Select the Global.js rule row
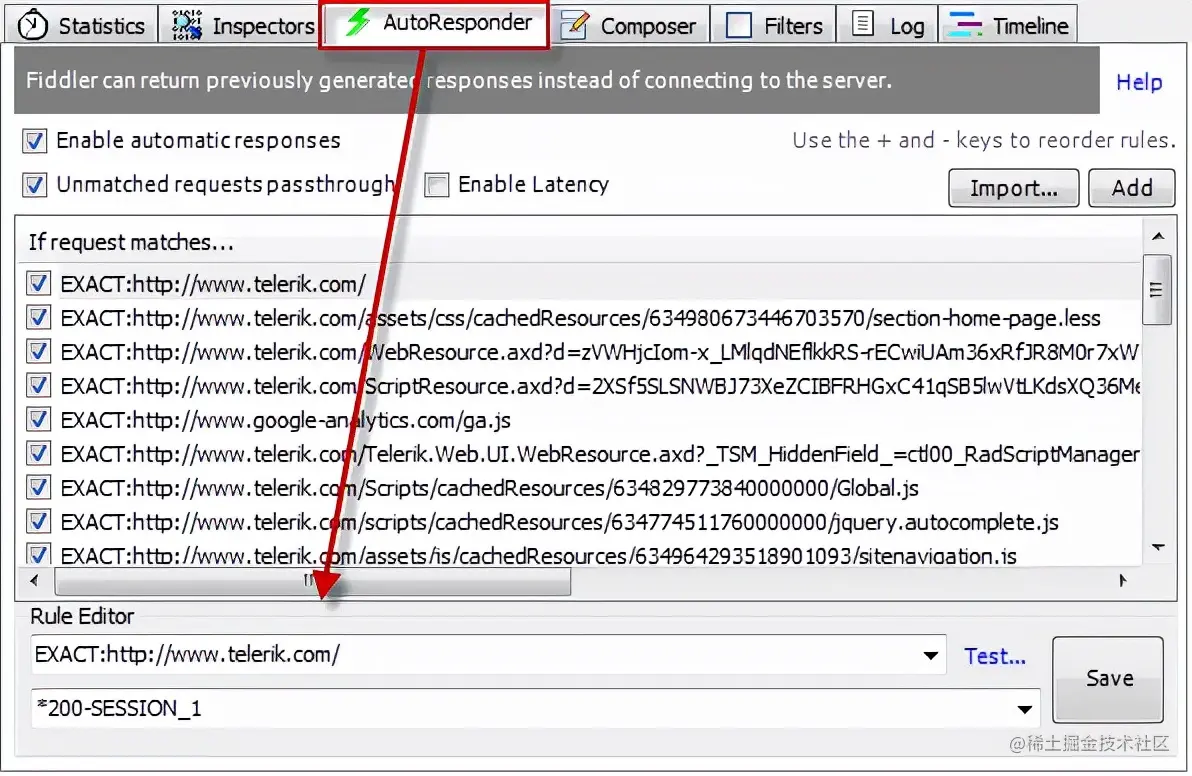Image resolution: width=1192 pixels, height=776 pixels. (582, 487)
